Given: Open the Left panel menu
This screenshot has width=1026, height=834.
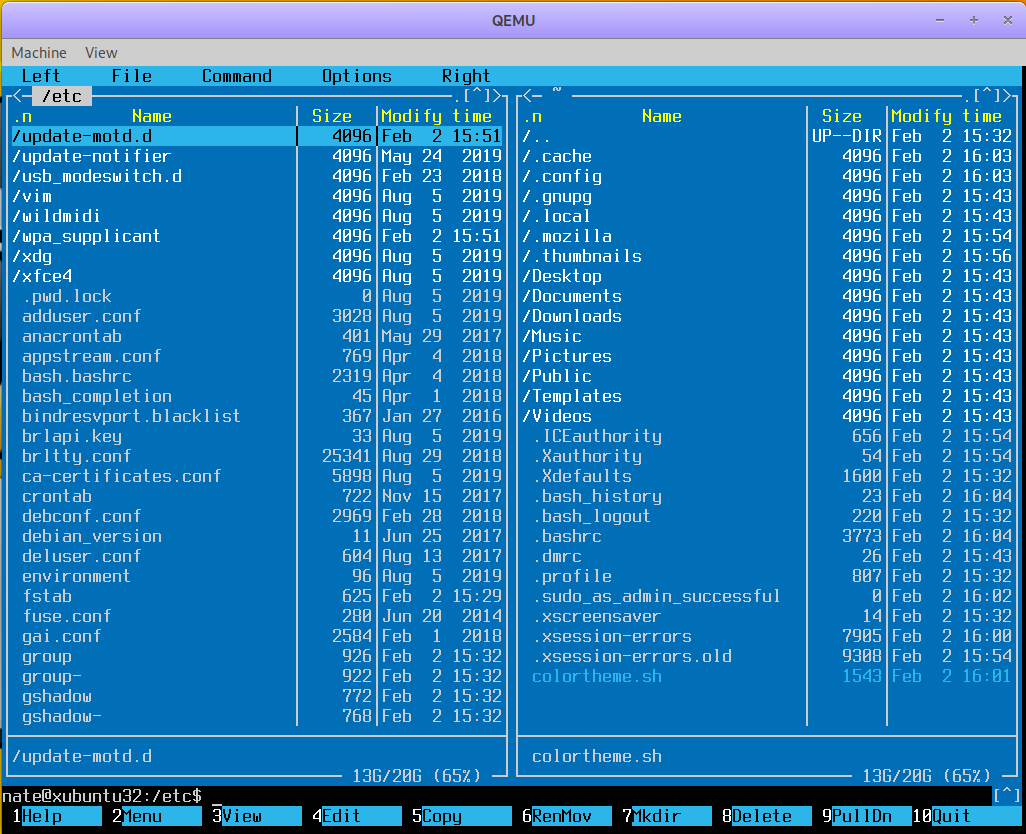Looking at the screenshot, I should (x=41, y=76).
